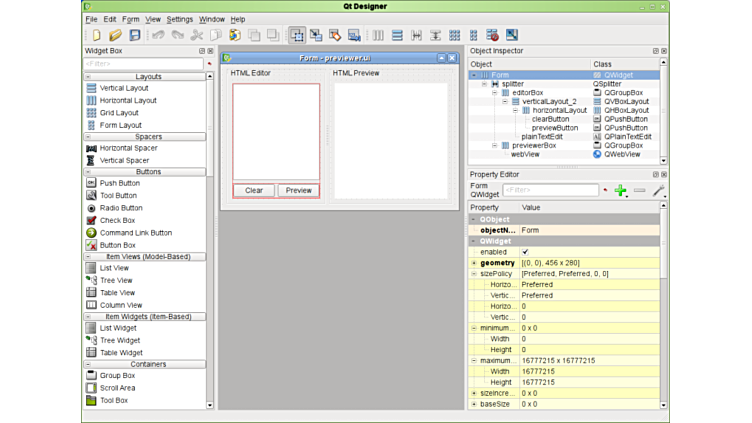The width and height of the screenshot is (752, 423).
Task: Select the Push Button widget icon
Action: (92, 183)
